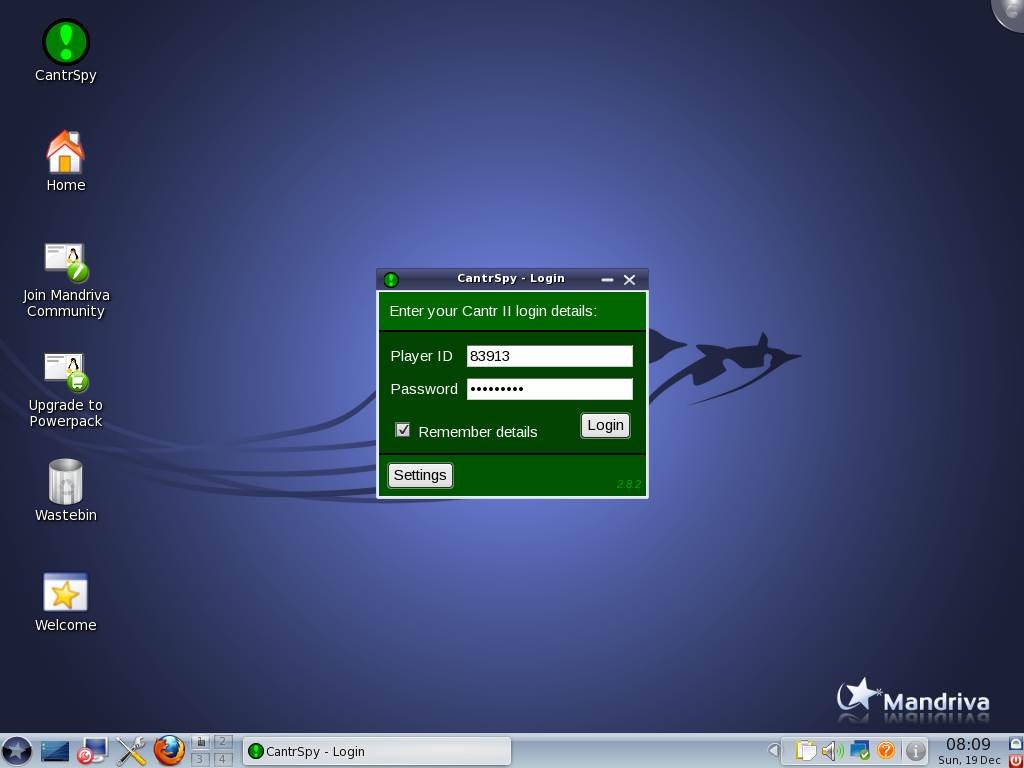
Task: Open the clipboard tray icon
Action: click(806, 751)
